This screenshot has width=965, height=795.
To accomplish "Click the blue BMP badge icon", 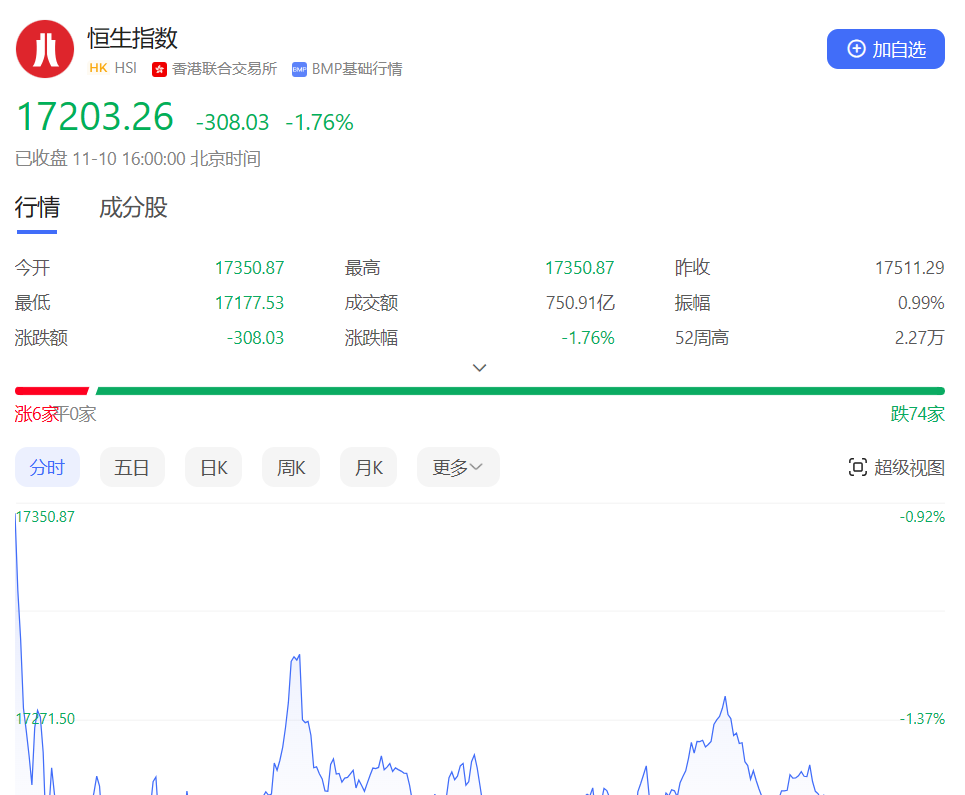I will [x=299, y=69].
